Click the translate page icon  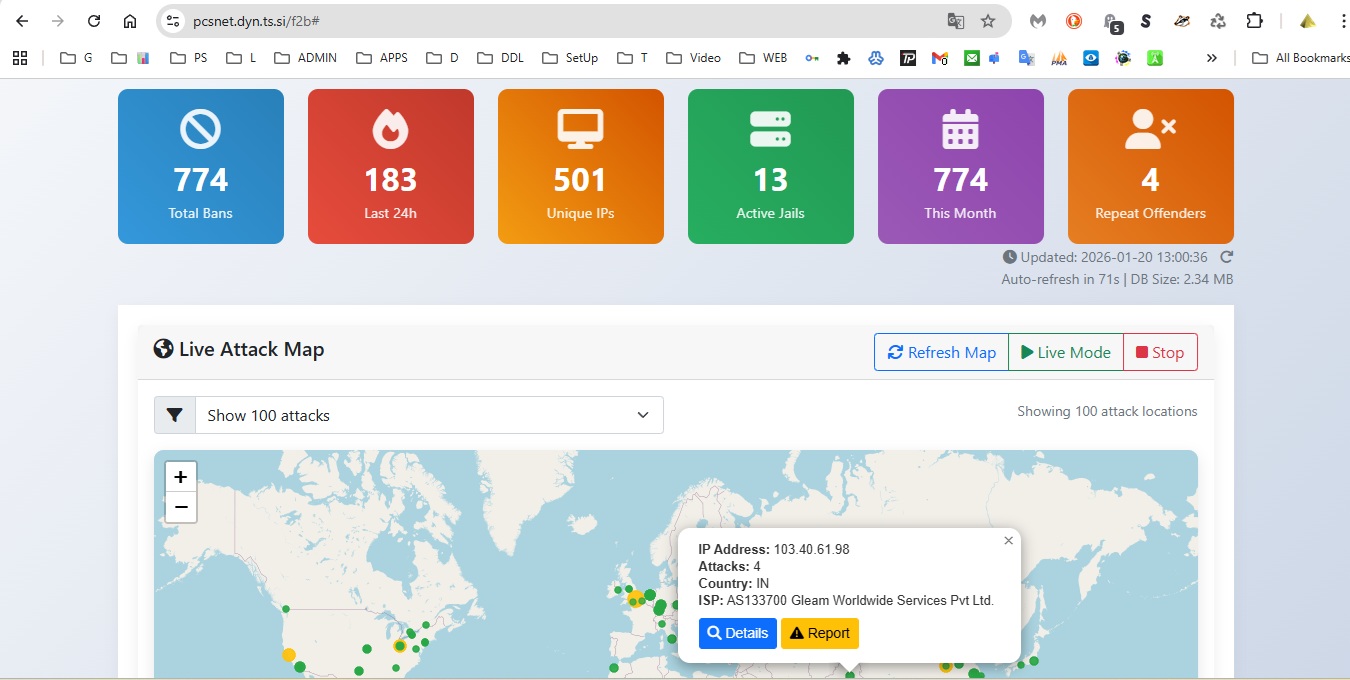[x=956, y=21]
